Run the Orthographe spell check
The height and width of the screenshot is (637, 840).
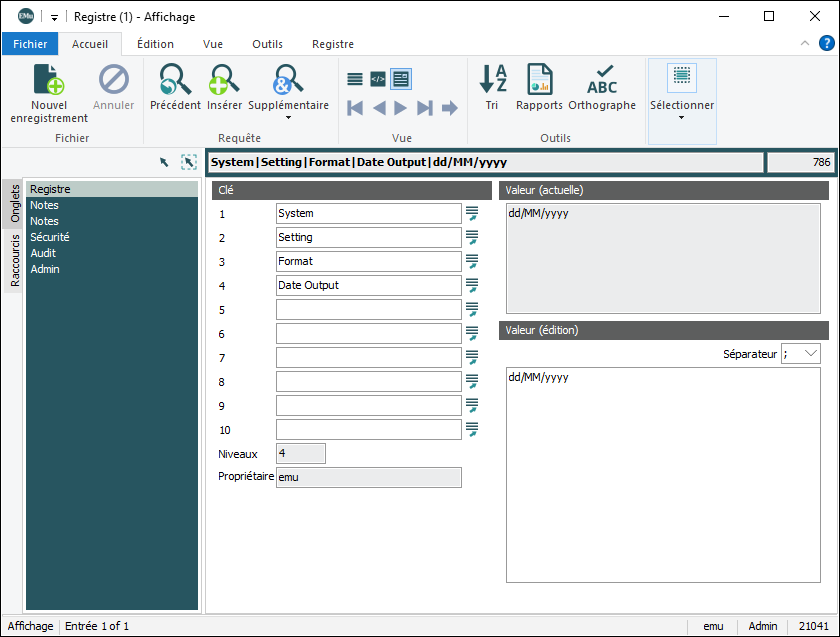coord(602,79)
